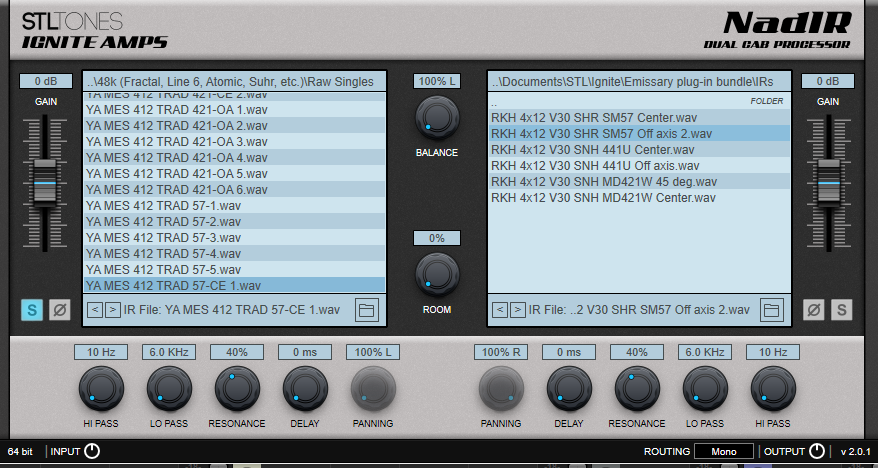Screen dimensions: 878x468
Task: Load previous IR file in right slot
Action: pos(499,310)
